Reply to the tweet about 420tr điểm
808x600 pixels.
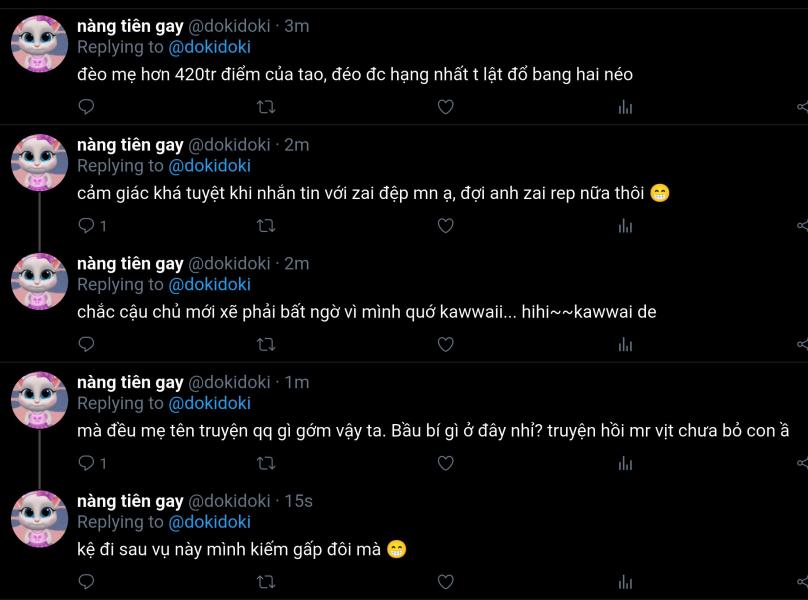point(86,107)
